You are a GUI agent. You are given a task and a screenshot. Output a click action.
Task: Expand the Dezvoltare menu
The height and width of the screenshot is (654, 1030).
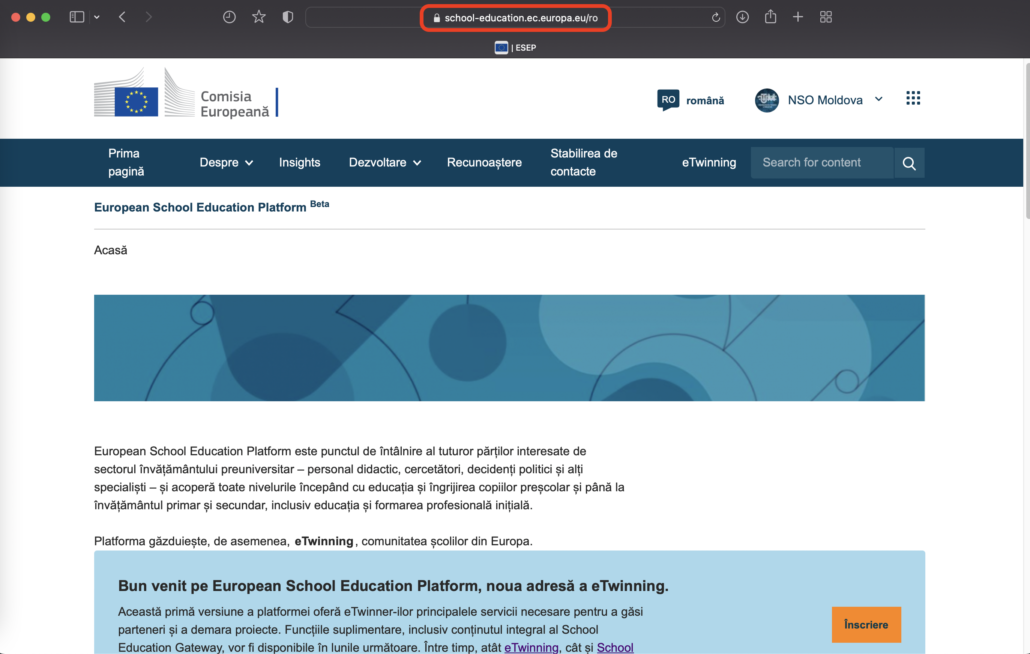tap(385, 162)
